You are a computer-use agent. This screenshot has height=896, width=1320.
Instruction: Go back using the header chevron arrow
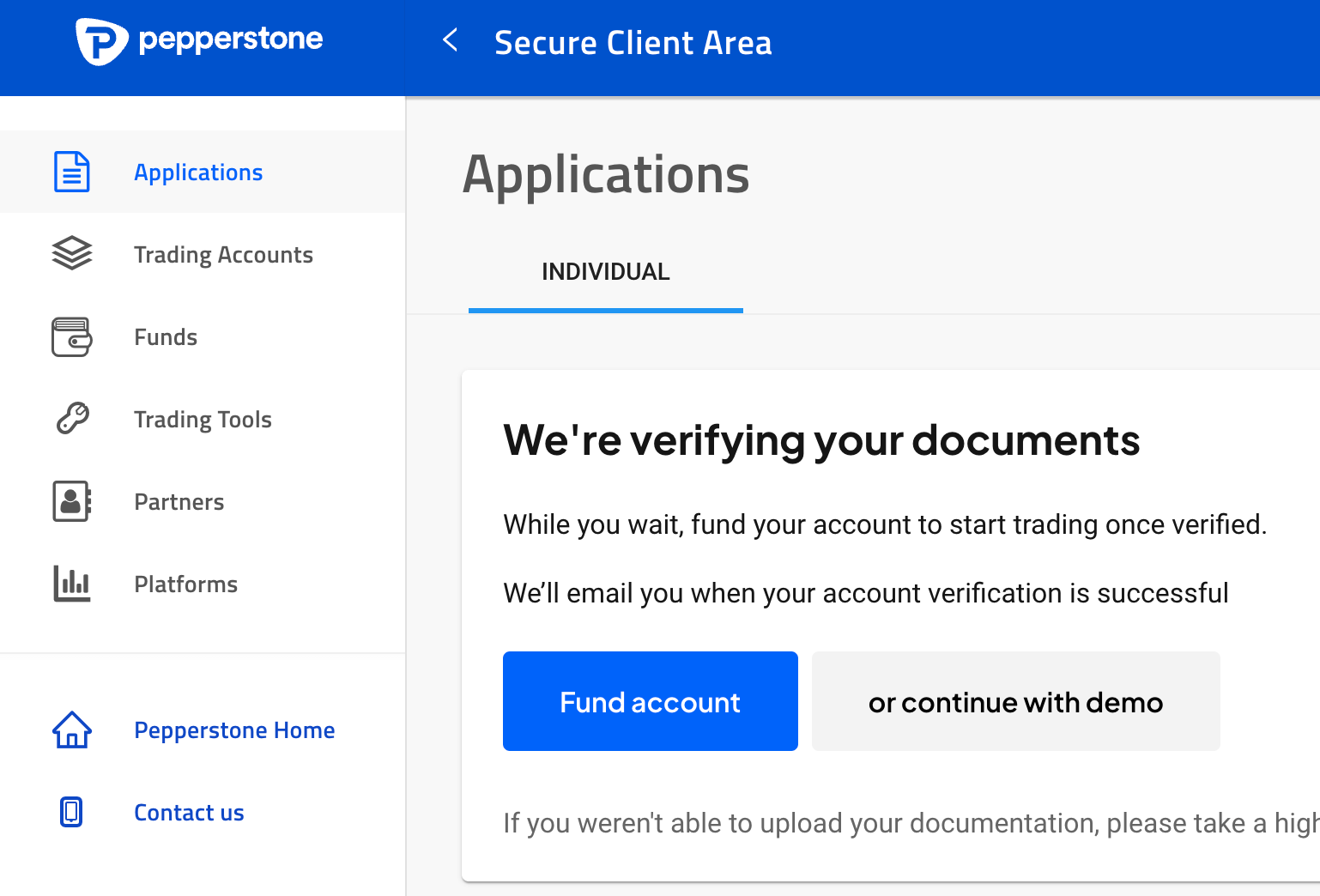(450, 39)
